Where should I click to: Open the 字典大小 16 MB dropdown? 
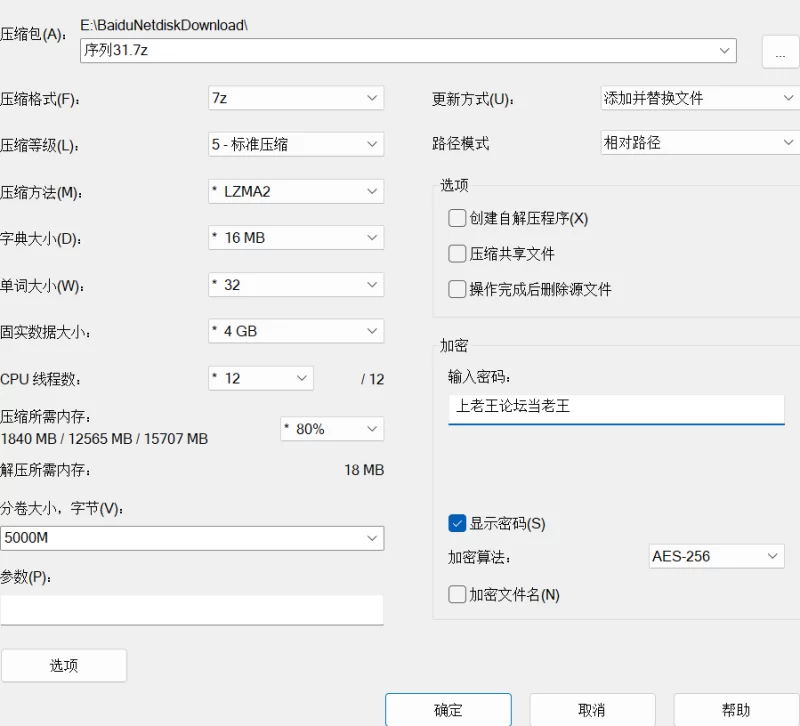coord(296,238)
